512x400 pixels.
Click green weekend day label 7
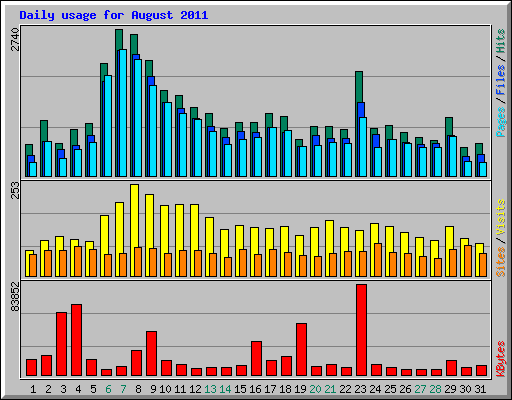123,389
